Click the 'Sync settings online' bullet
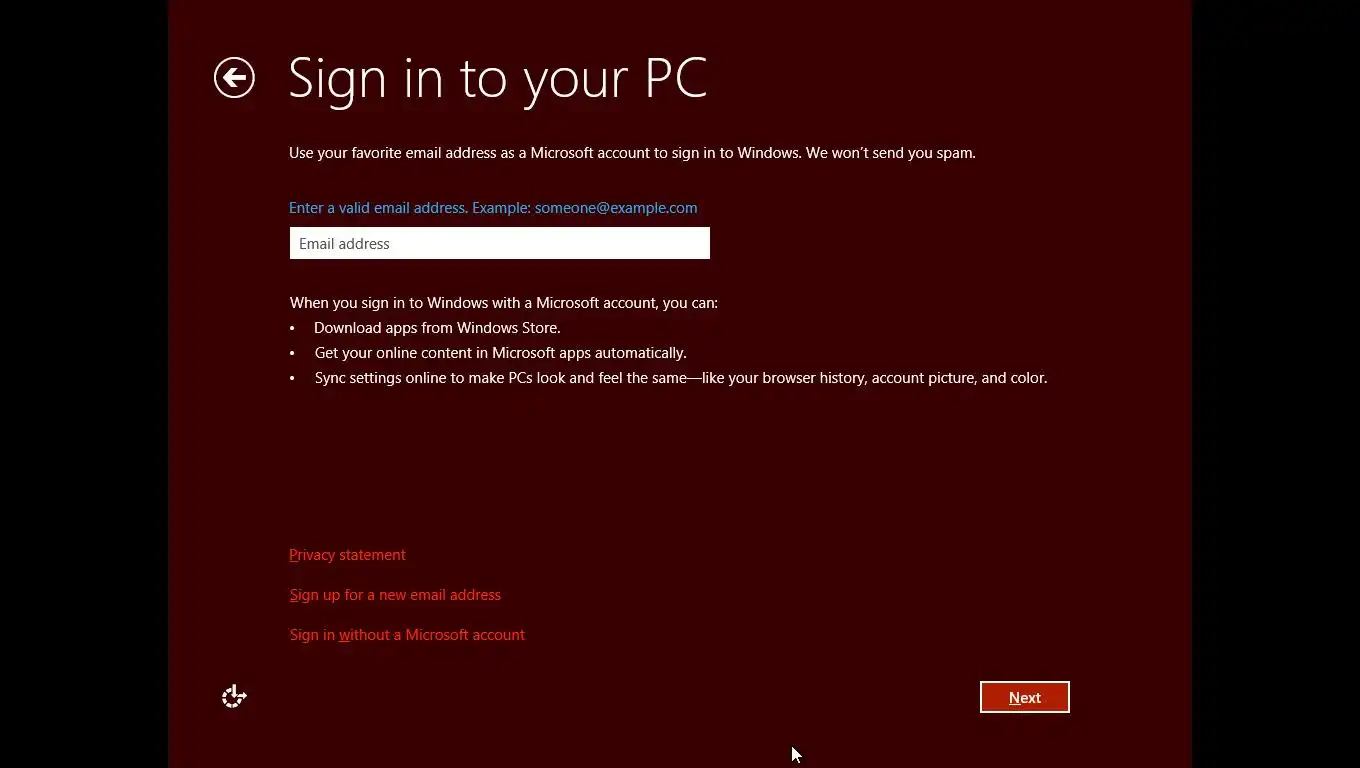The width and height of the screenshot is (1360, 768). click(681, 378)
